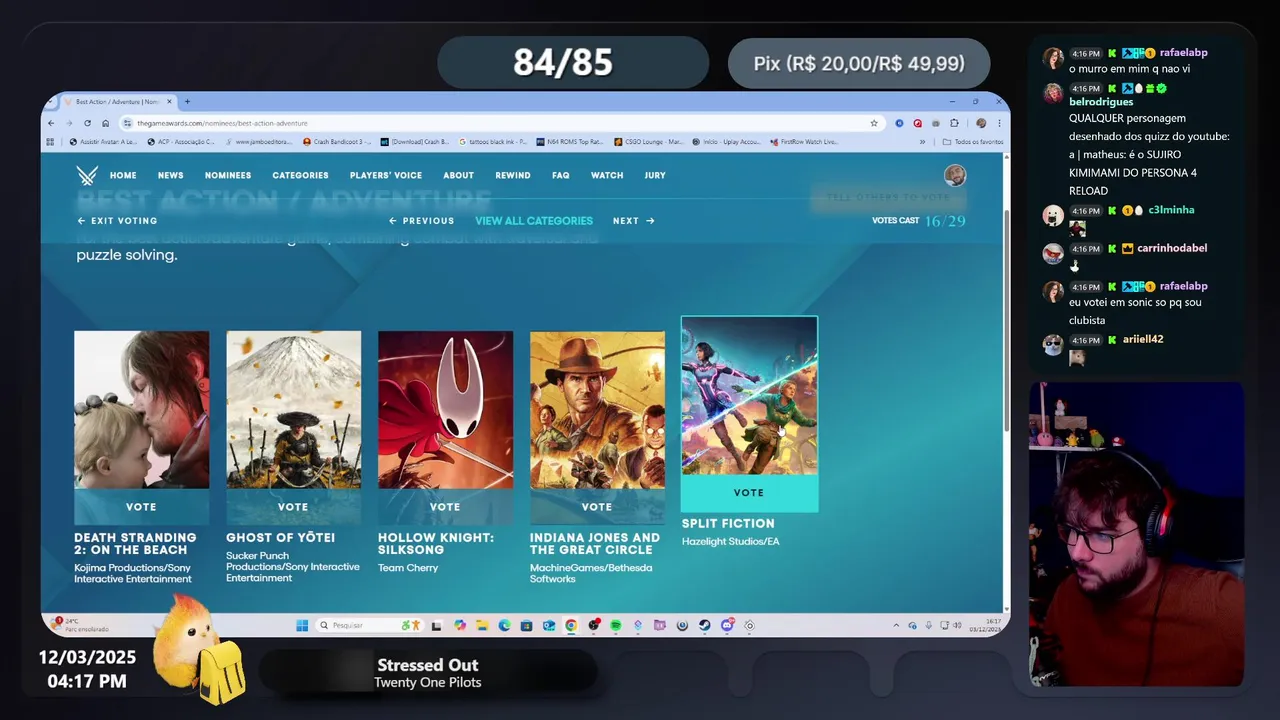Open the REWIND menu item

click(513, 175)
